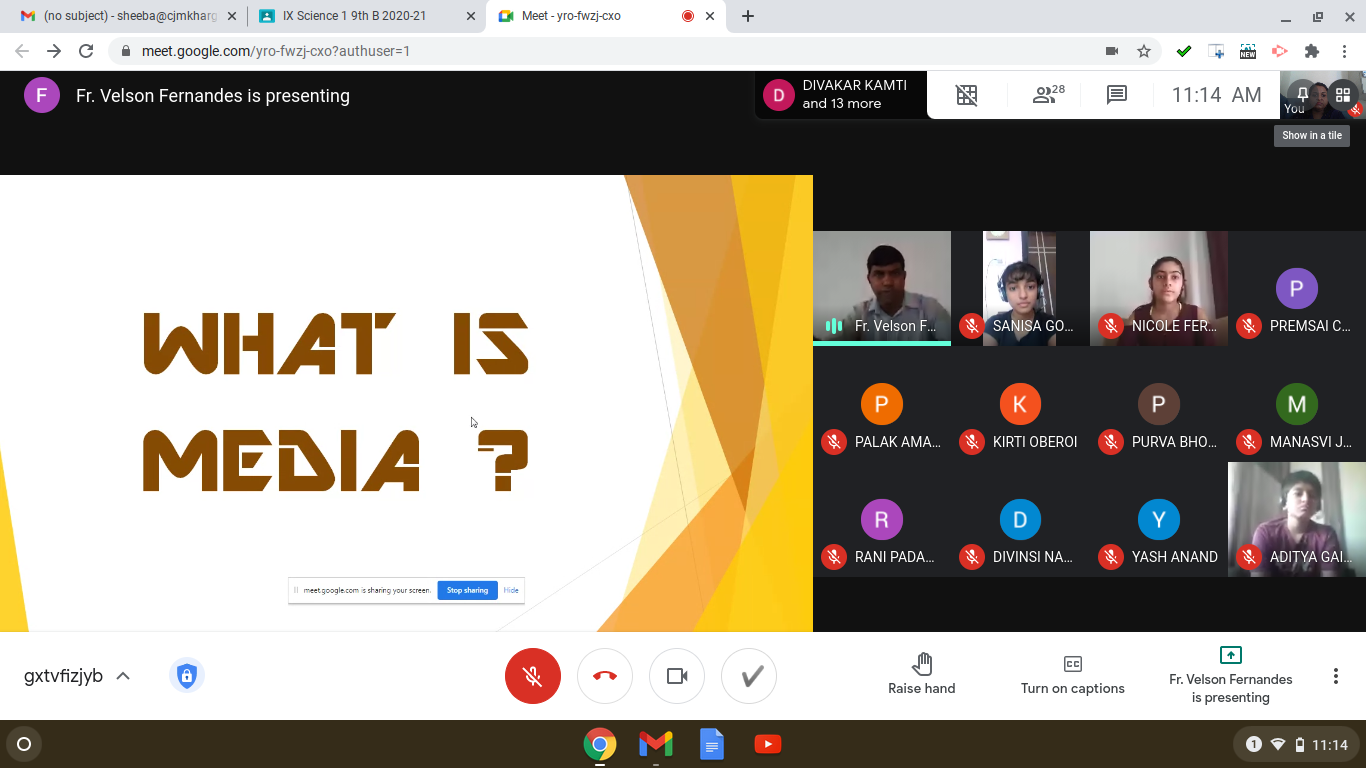1366x768 pixels.
Task: Click the red leave call button
Action: 605,676
